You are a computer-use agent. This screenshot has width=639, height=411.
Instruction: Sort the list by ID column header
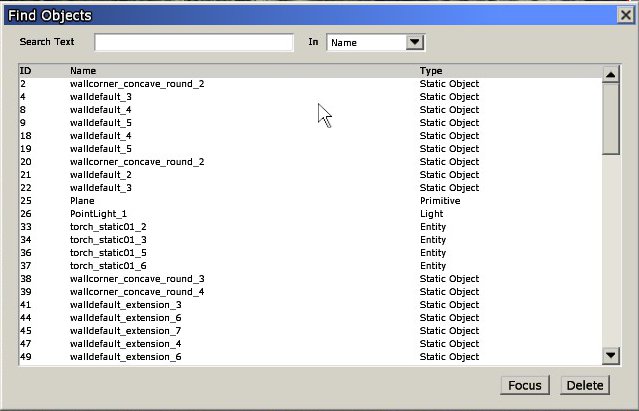click(26, 71)
